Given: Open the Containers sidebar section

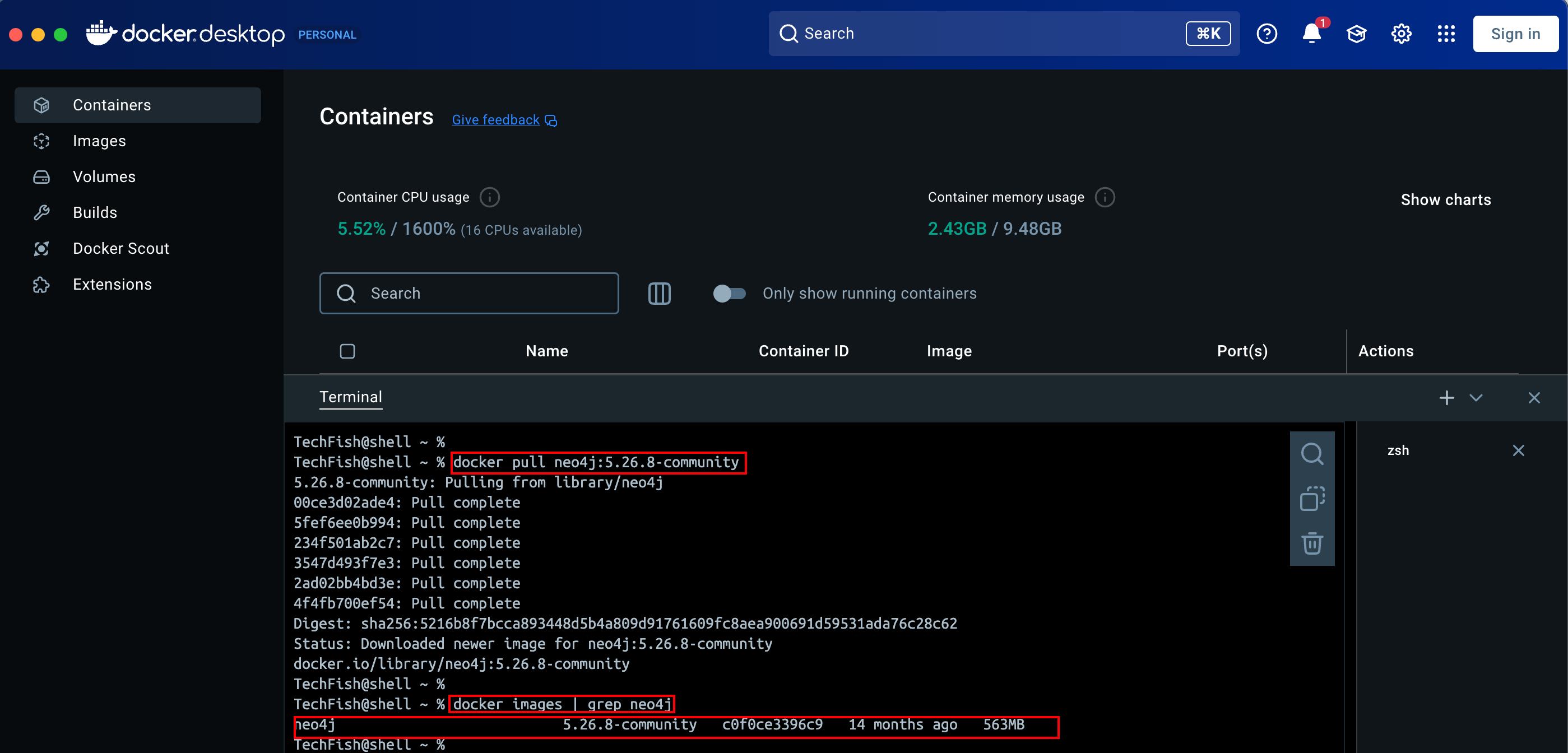Looking at the screenshot, I should click(137, 105).
